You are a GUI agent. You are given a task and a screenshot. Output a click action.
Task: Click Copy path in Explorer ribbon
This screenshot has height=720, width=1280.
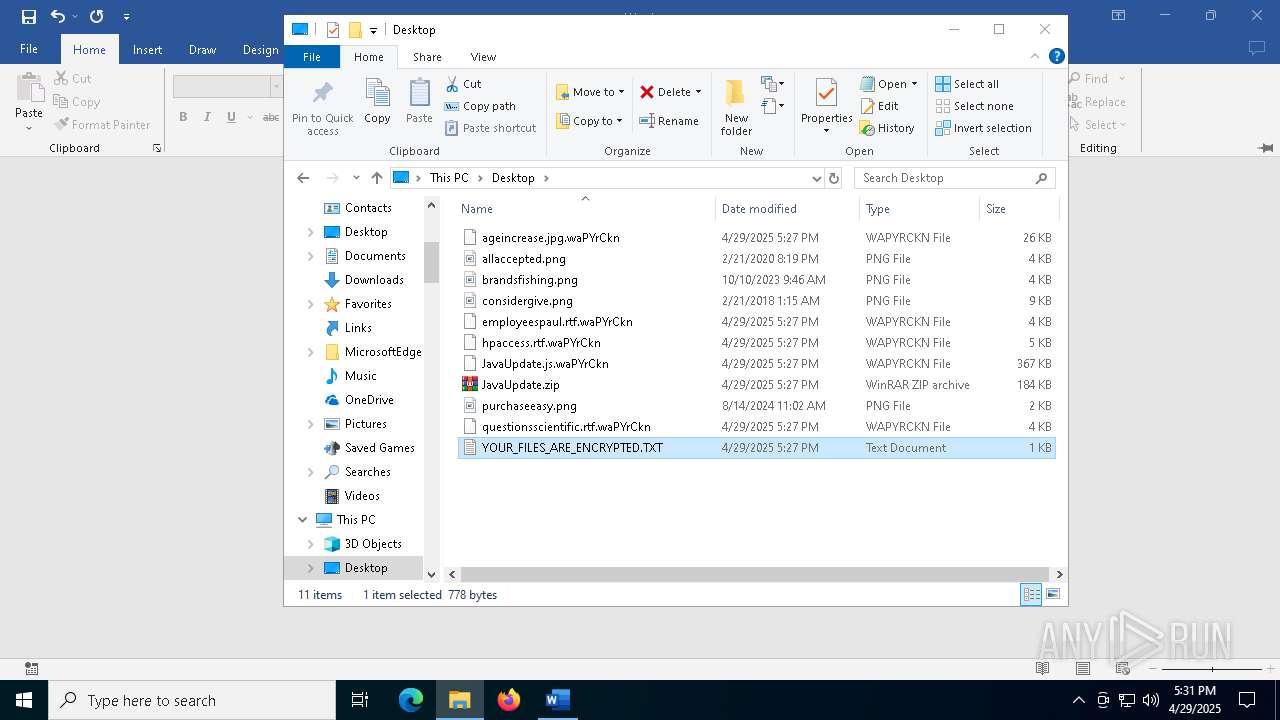pyautogui.click(x=480, y=106)
